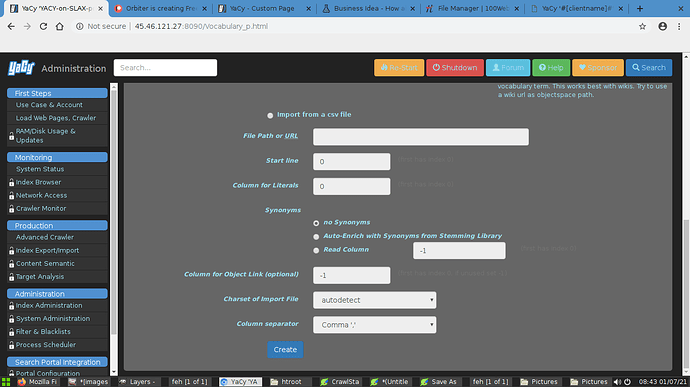This screenshot has height=387, width=690.
Task: Open the green Help button
Action: (551, 68)
